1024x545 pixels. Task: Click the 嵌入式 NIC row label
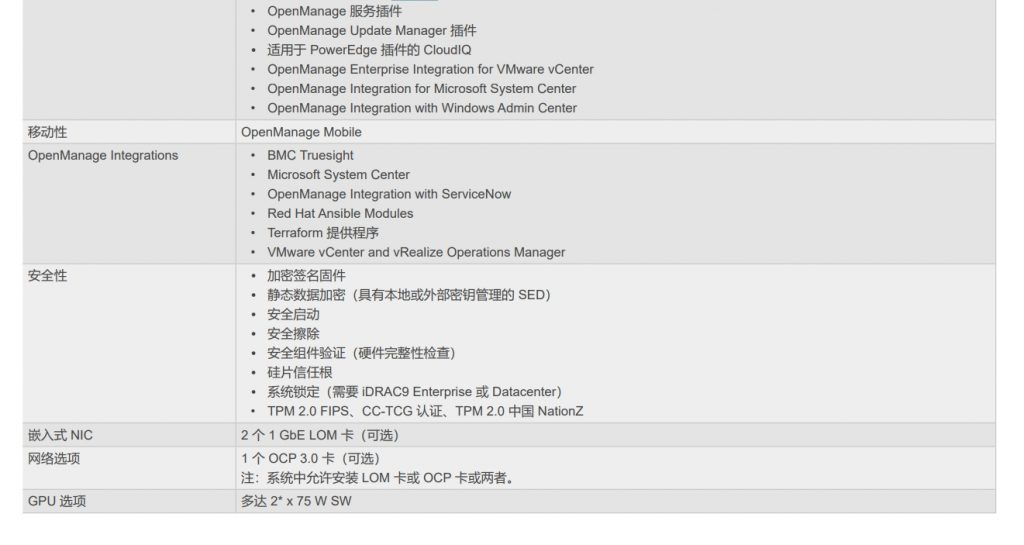point(60,435)
